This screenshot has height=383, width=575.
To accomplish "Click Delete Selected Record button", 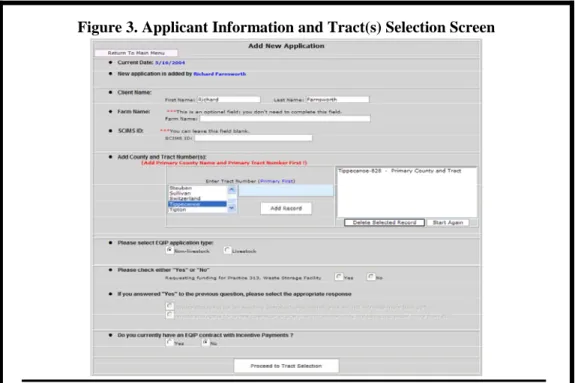I will pos(384,223).
